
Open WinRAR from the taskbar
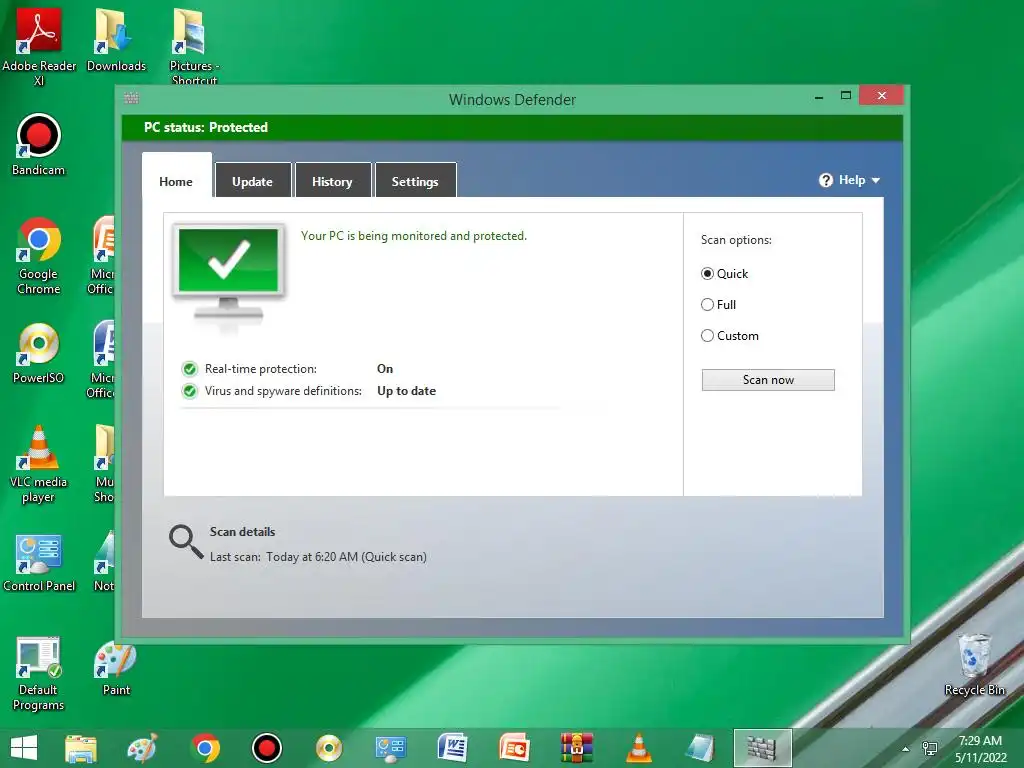(577, 748)
